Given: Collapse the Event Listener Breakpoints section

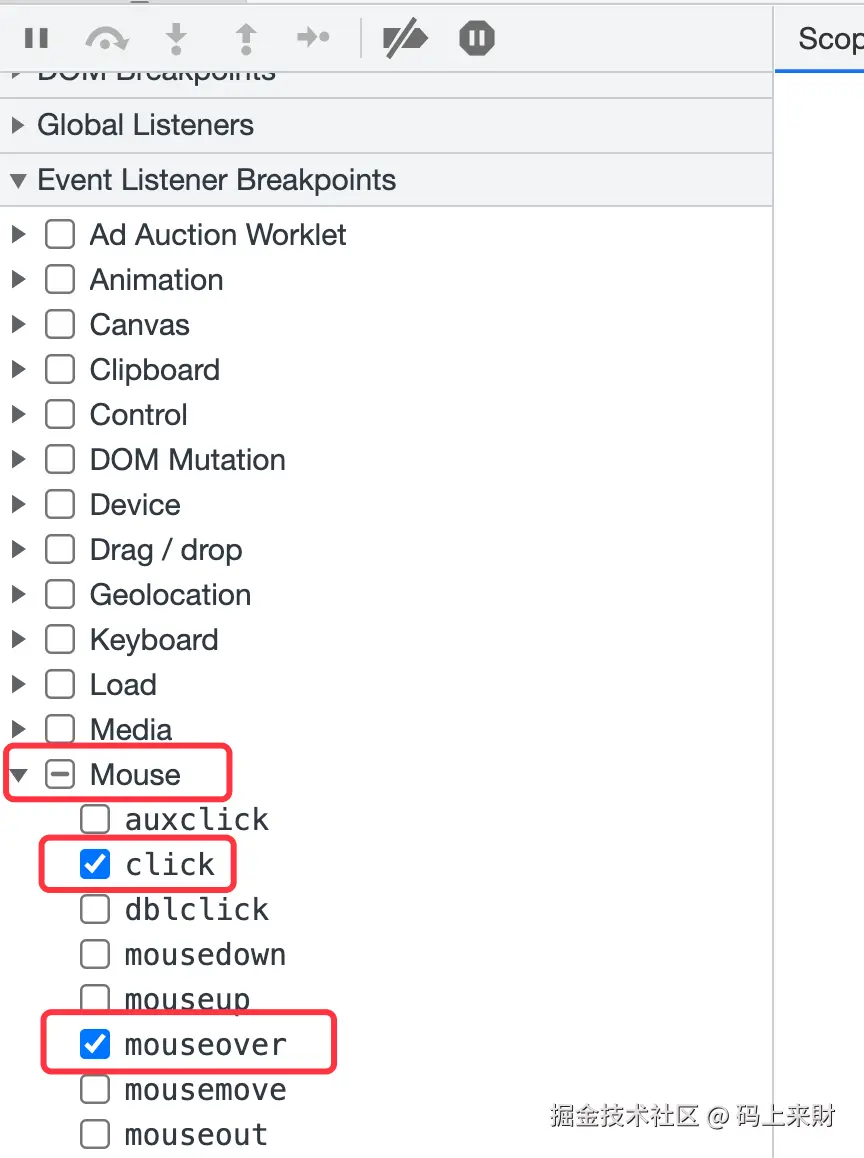Looking at the screenshot, I should [18, 181].
